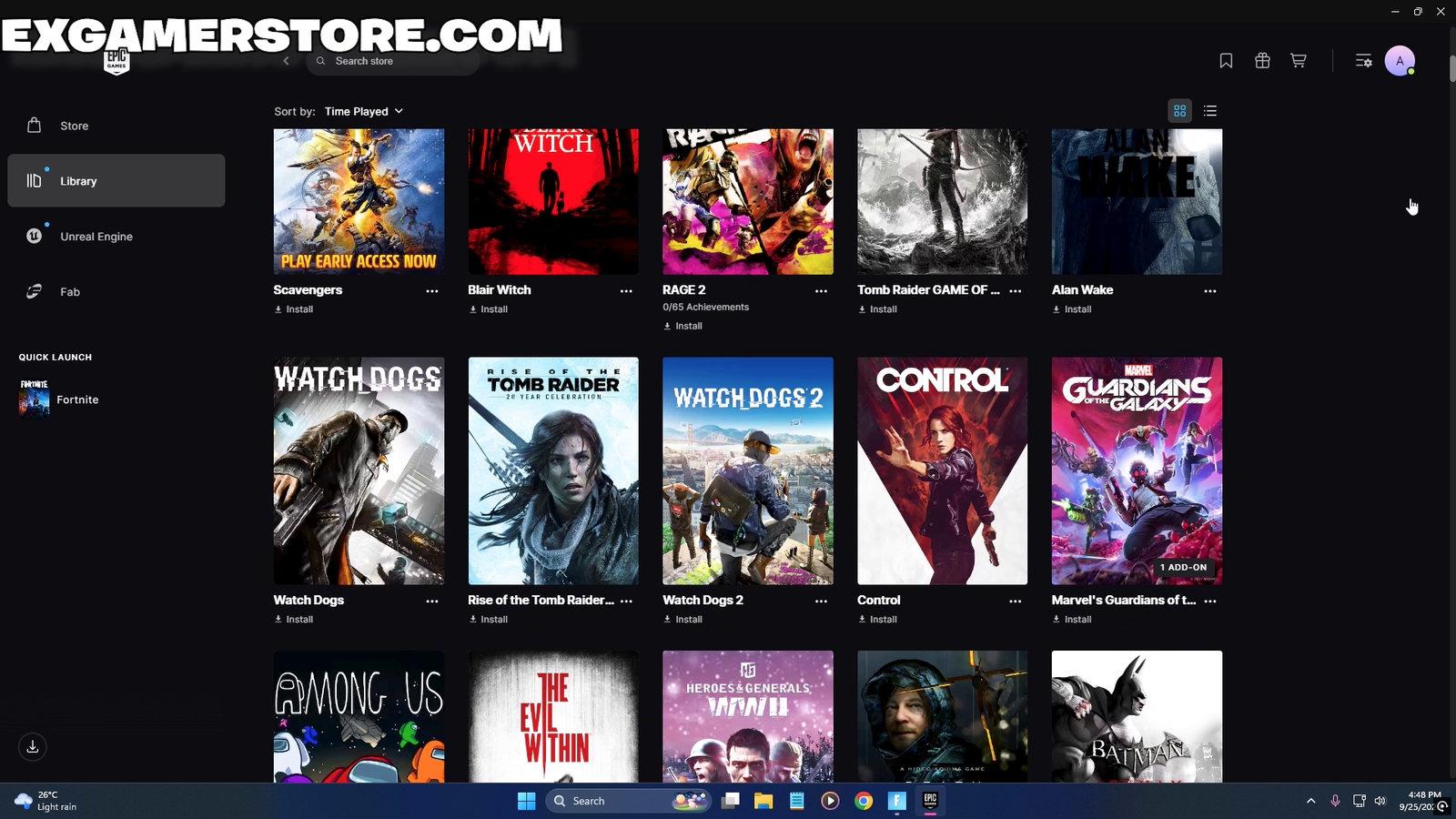Switch to grid view

pos(1179,111)
